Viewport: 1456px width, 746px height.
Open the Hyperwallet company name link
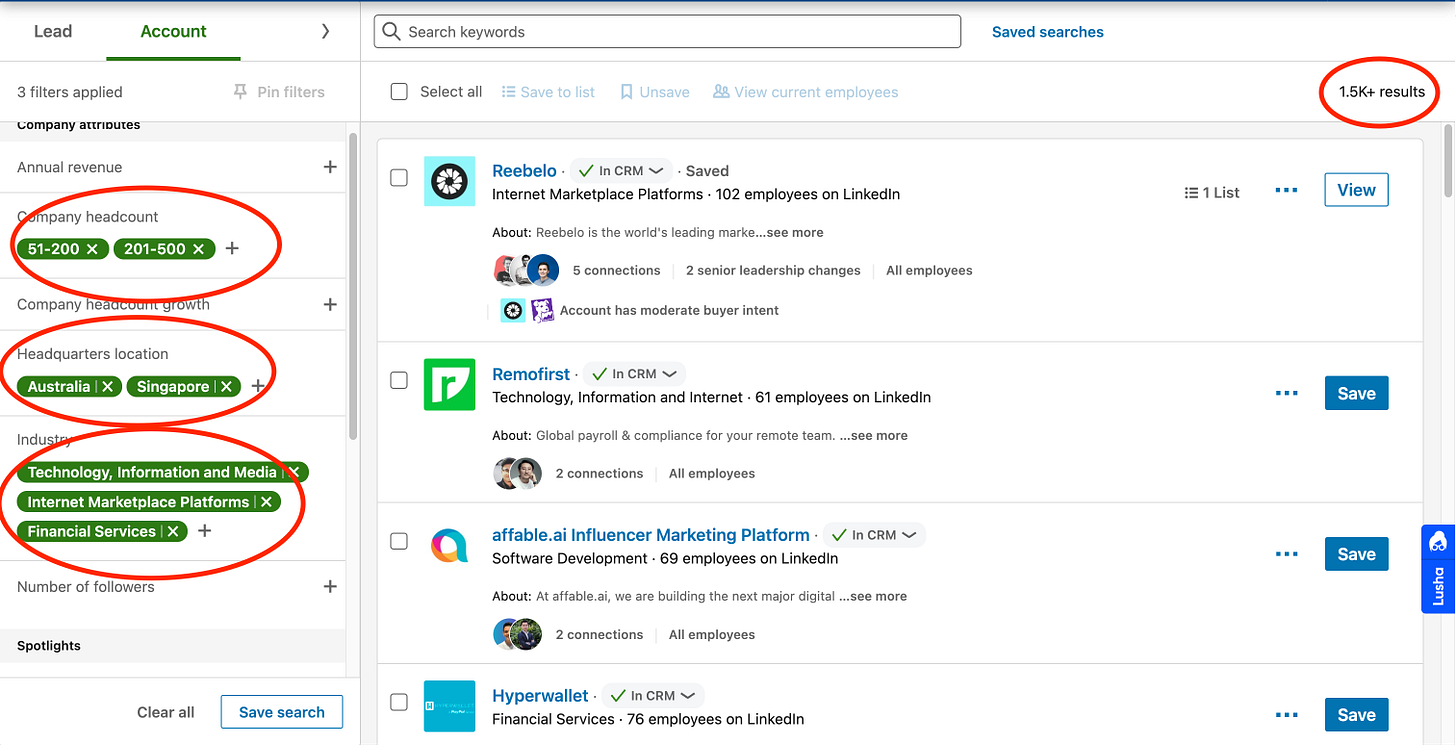540,696
